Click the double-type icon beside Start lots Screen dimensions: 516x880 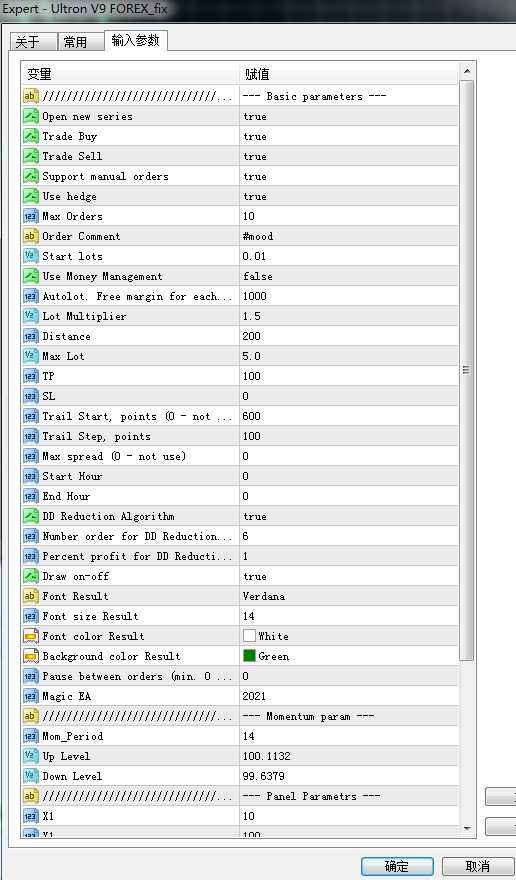tap(30, 256)
